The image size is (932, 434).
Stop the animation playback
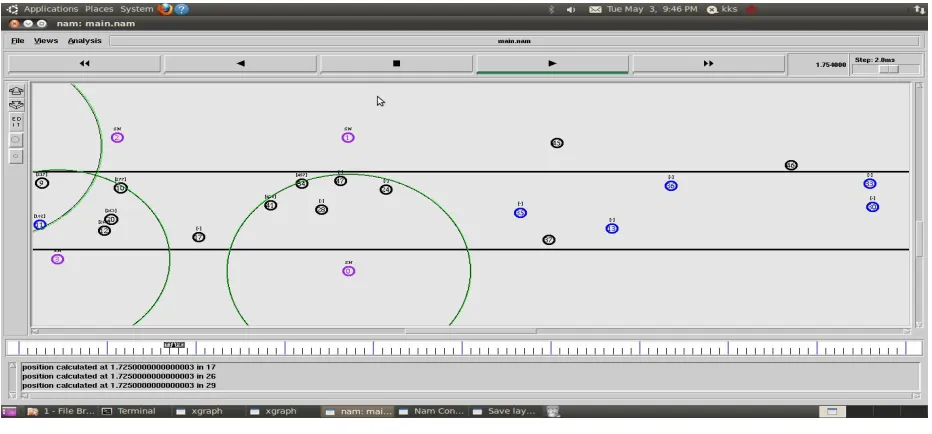[x=396, y=64]
